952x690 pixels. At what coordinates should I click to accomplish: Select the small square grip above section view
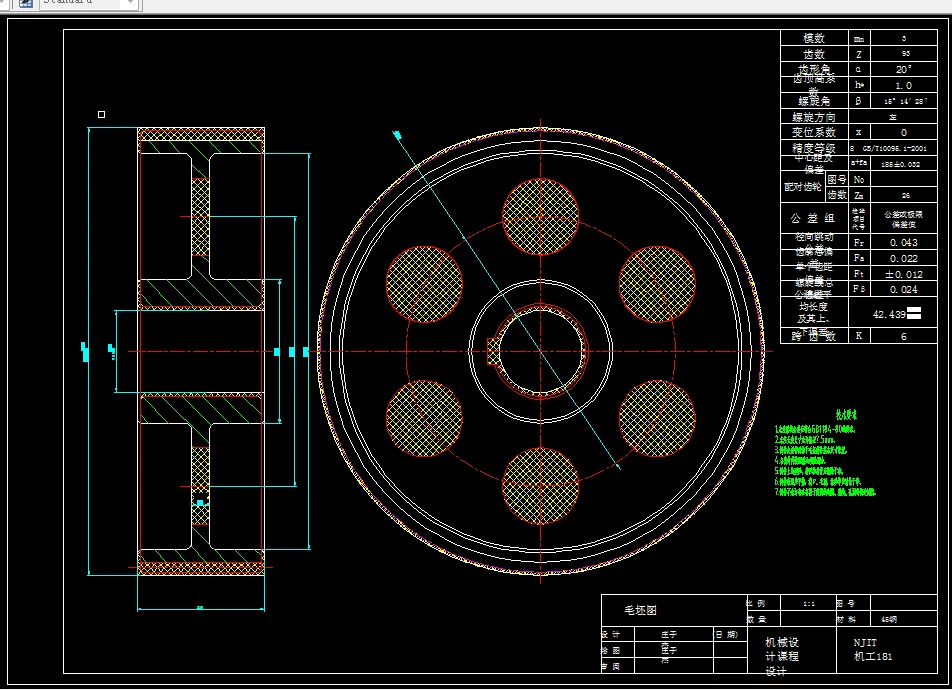pos(101,114)
